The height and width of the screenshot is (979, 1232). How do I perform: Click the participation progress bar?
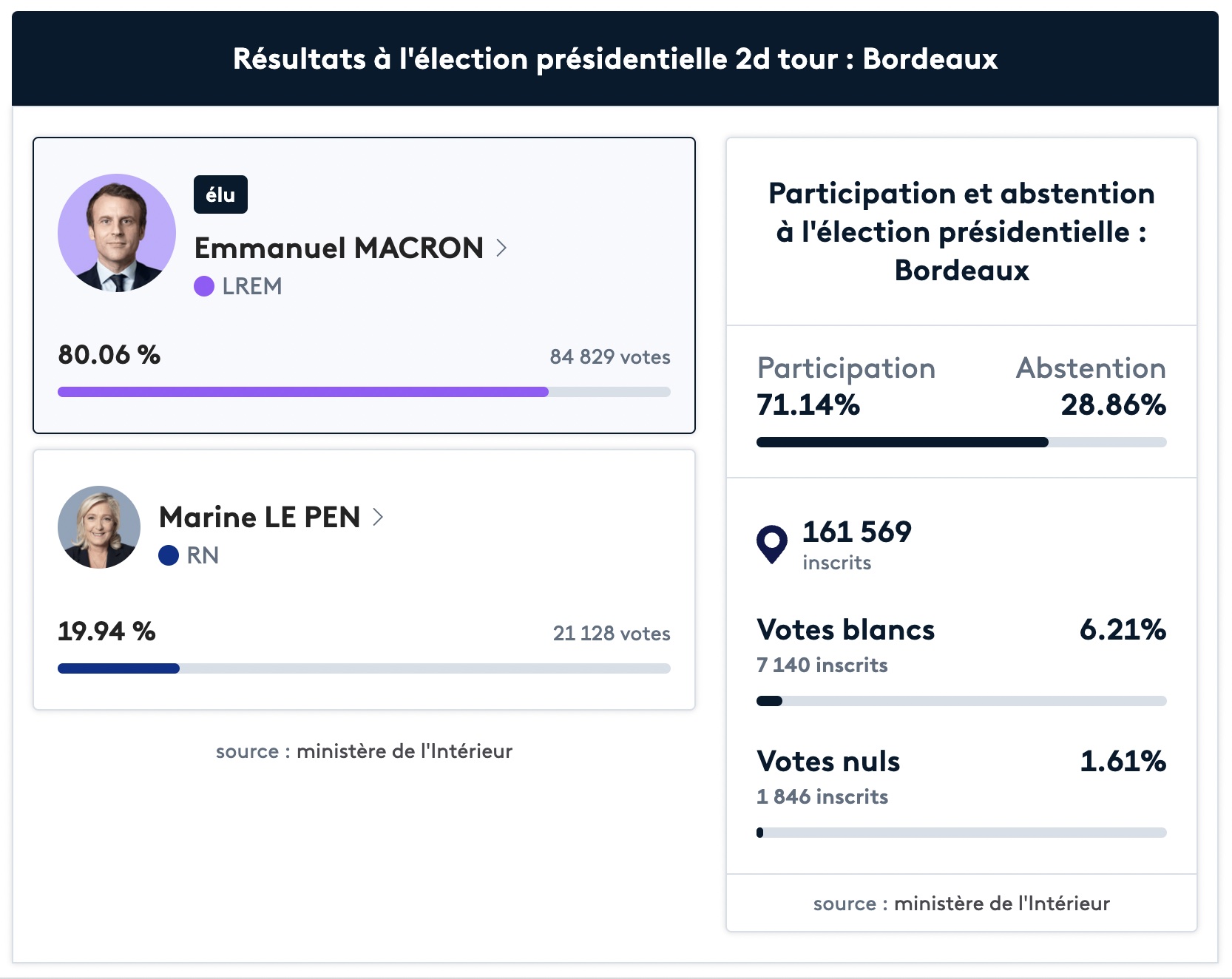tap(961, 442)
